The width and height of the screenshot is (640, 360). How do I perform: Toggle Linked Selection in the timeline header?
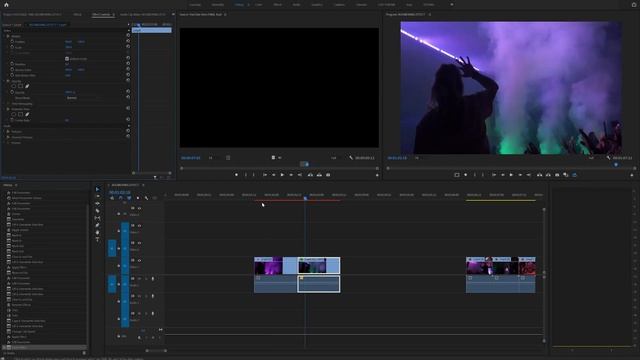click(x=129, y=198)
